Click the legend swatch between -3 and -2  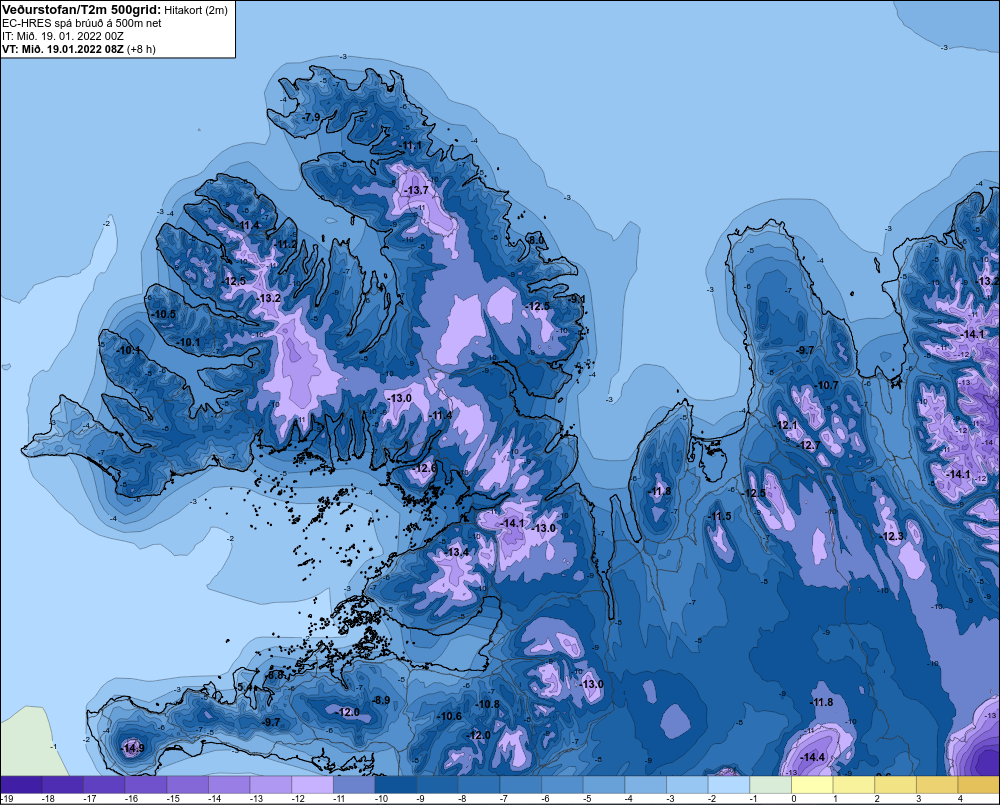(687, 785)
